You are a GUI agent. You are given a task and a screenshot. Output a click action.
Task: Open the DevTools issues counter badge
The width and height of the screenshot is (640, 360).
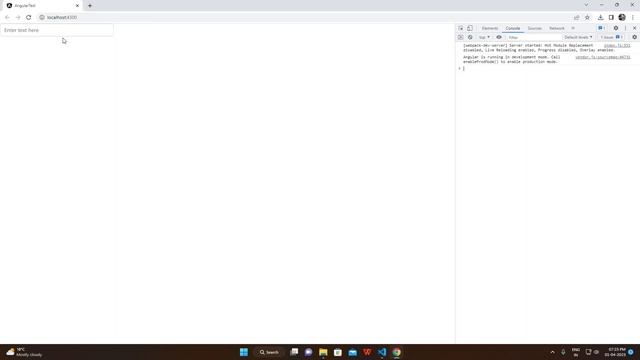click(x=602, y=28)
